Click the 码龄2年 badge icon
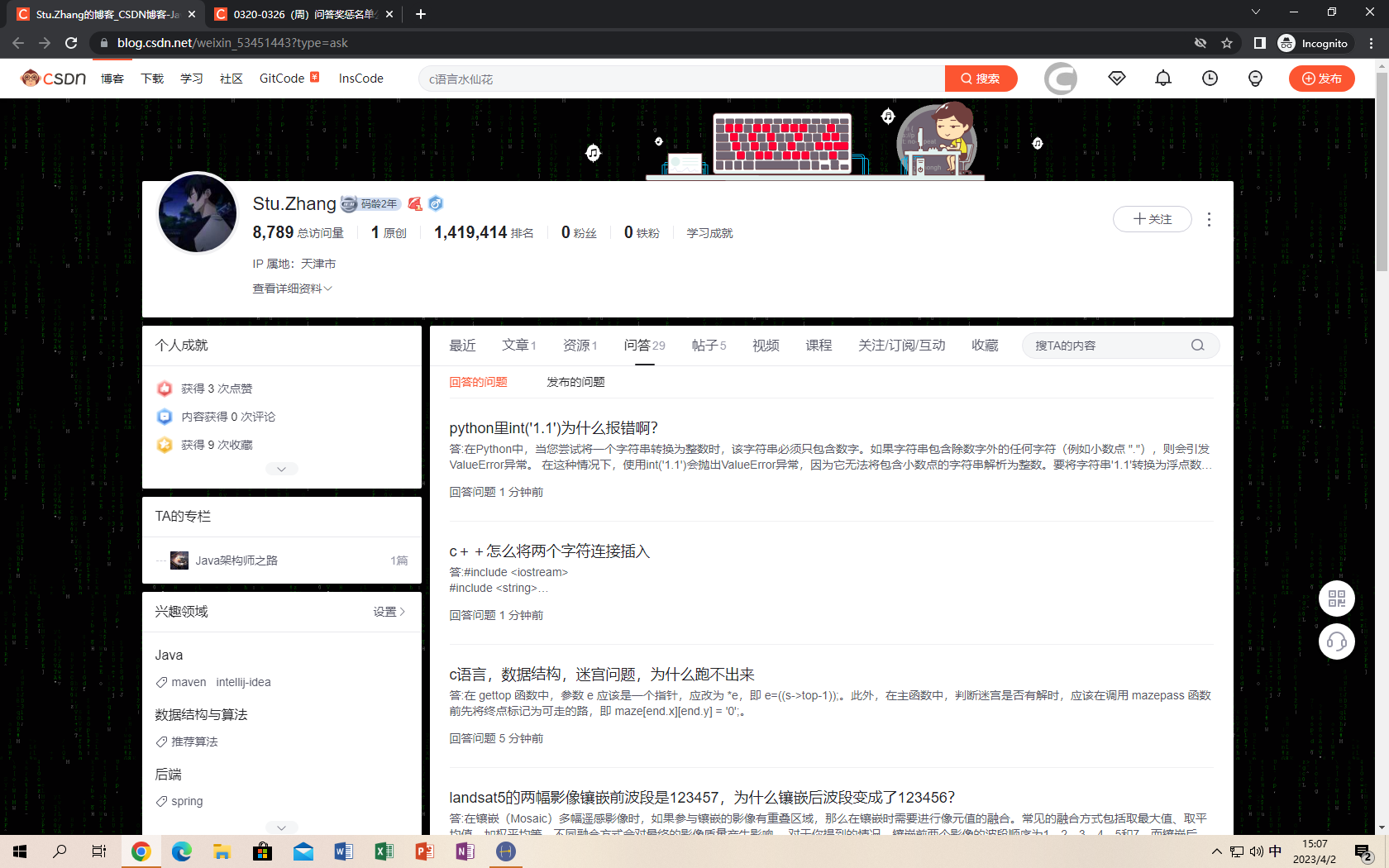 click(x=370, y=204)
